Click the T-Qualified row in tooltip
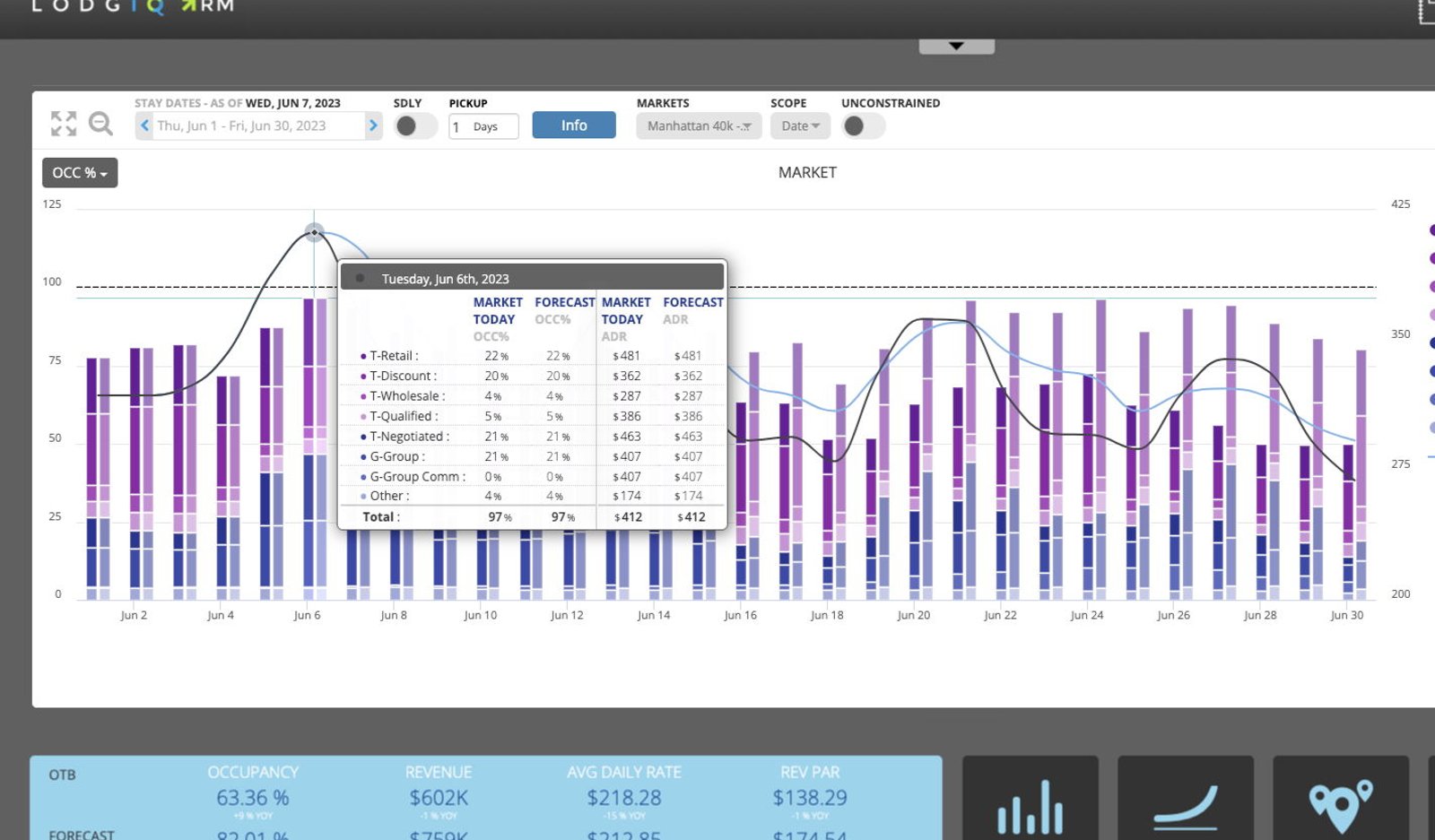Viewport: 1435px width, 840px height. click(x=533, y=416)
